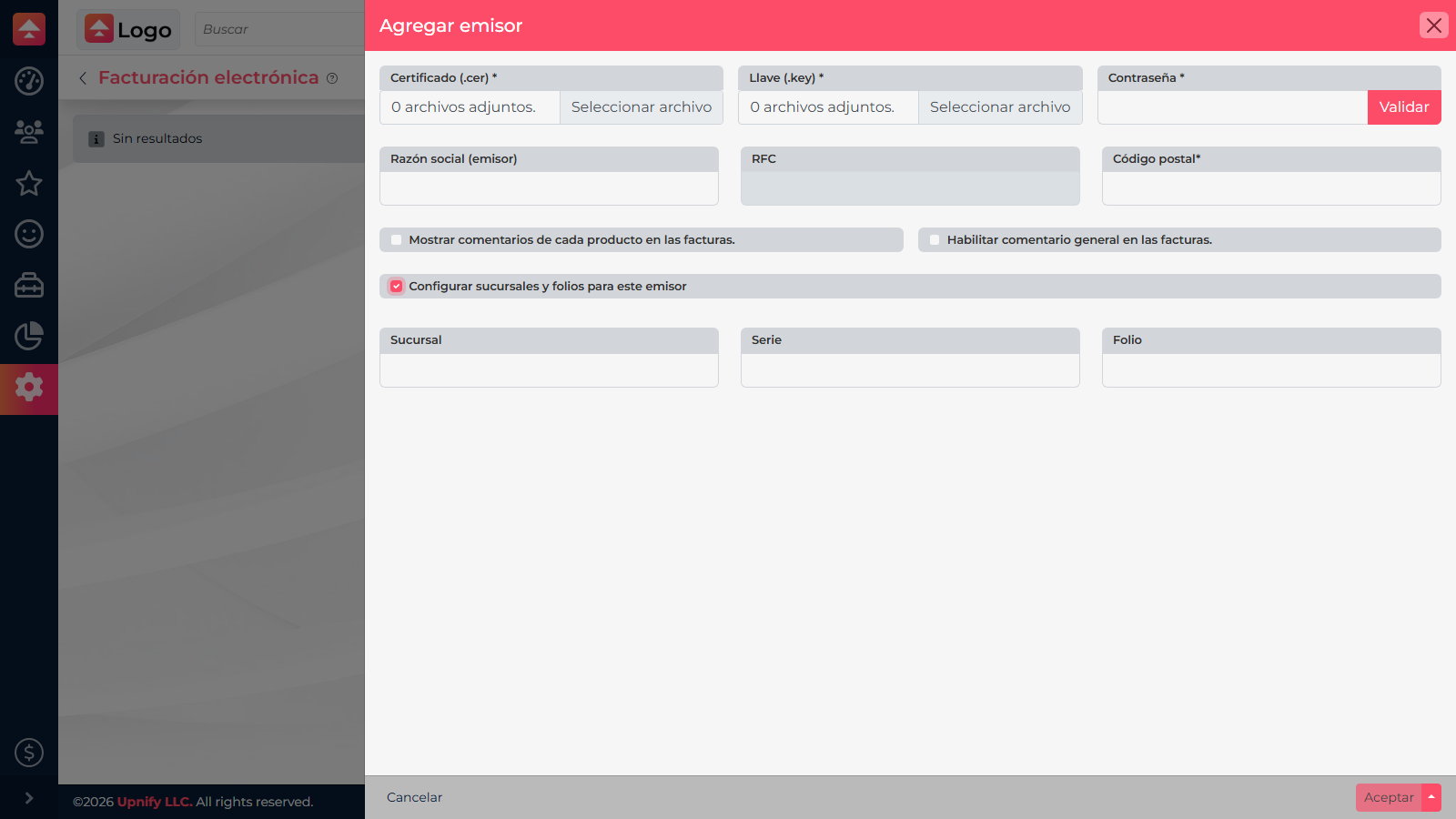Viewport: 1456px width, 819px height.
Task: Click the Buscar search box
Action: click(x=279, y=29)
